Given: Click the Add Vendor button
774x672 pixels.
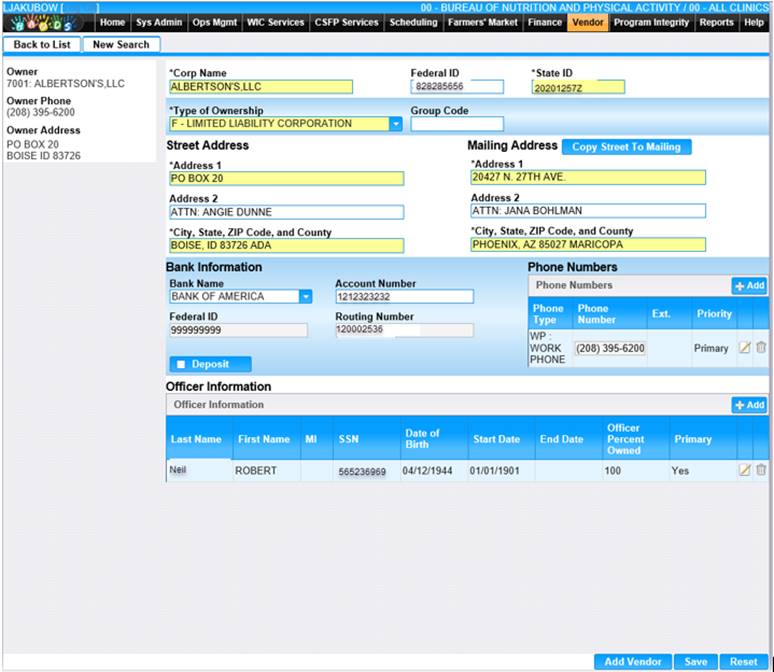Looking at the screenshot, I should tap(633, 662).
